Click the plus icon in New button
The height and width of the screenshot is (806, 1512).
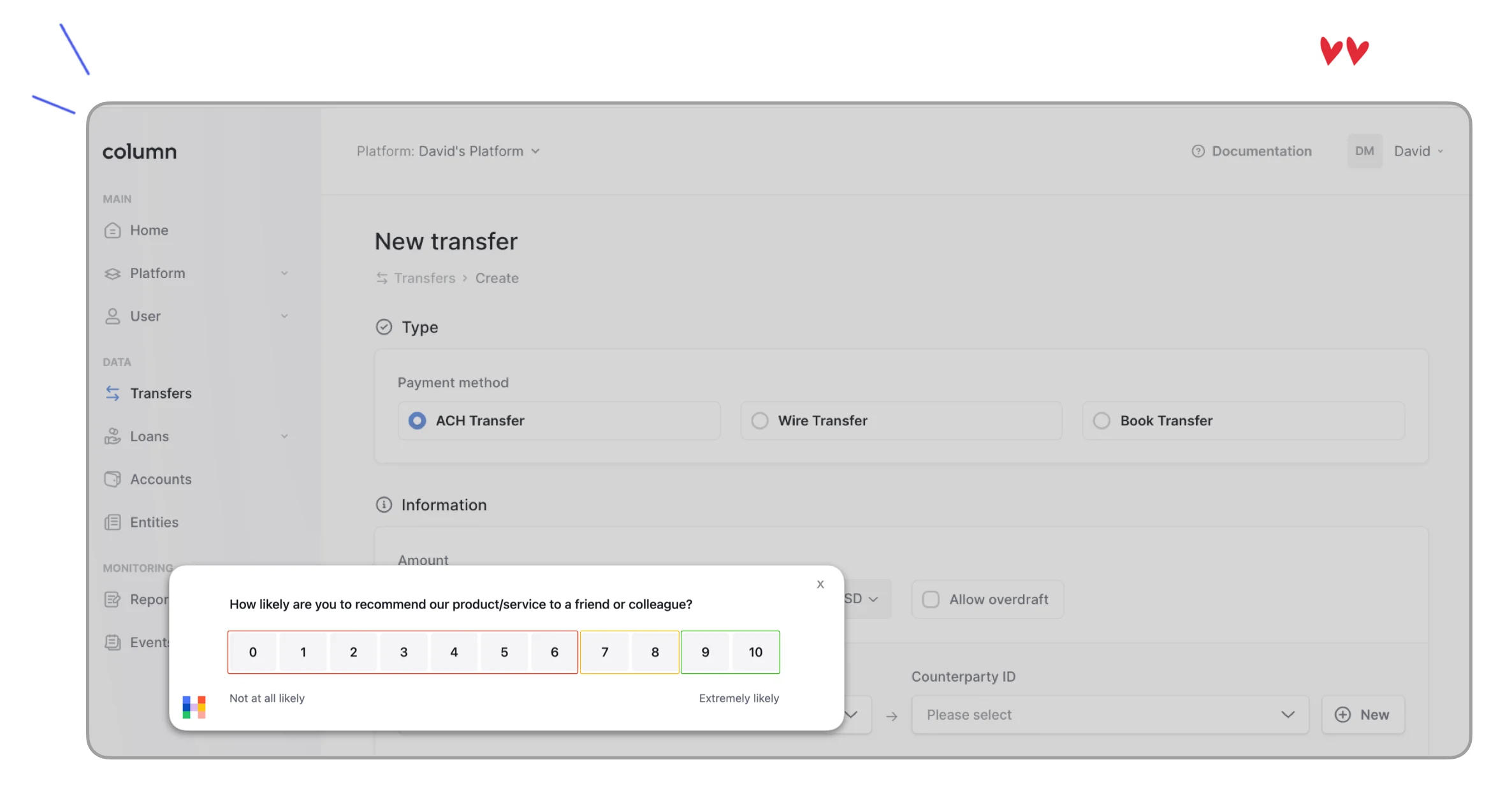[x=1342, y=715]
